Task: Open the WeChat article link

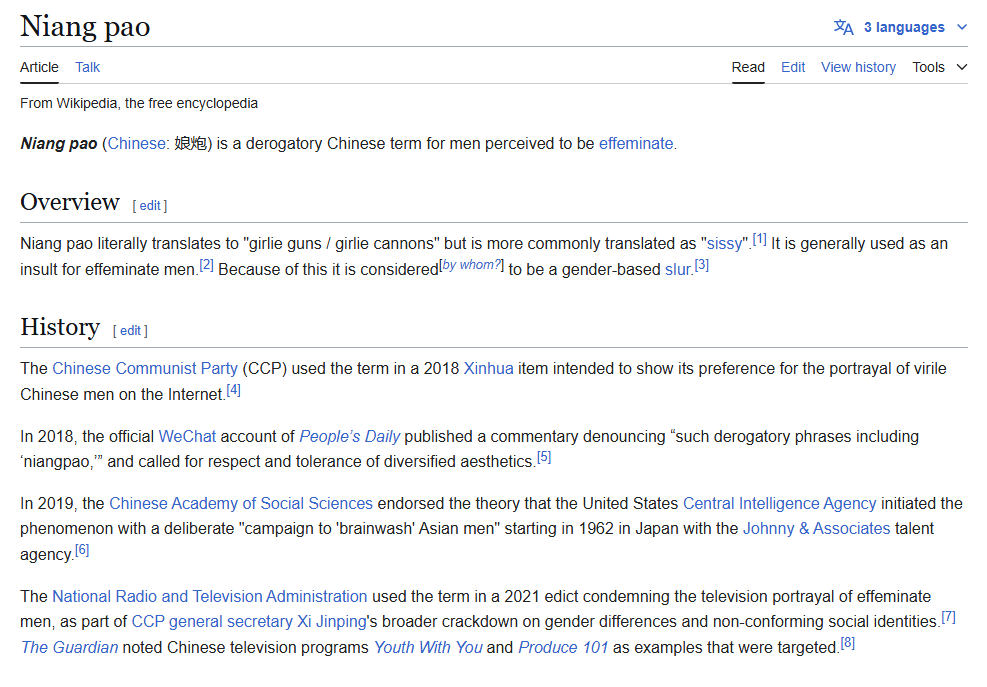Action: [x=187, y=436]
